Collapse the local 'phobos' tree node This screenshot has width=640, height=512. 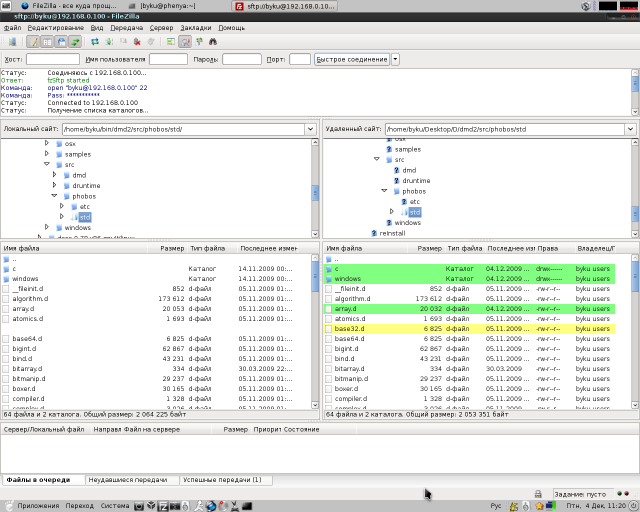tap(54, 196)
